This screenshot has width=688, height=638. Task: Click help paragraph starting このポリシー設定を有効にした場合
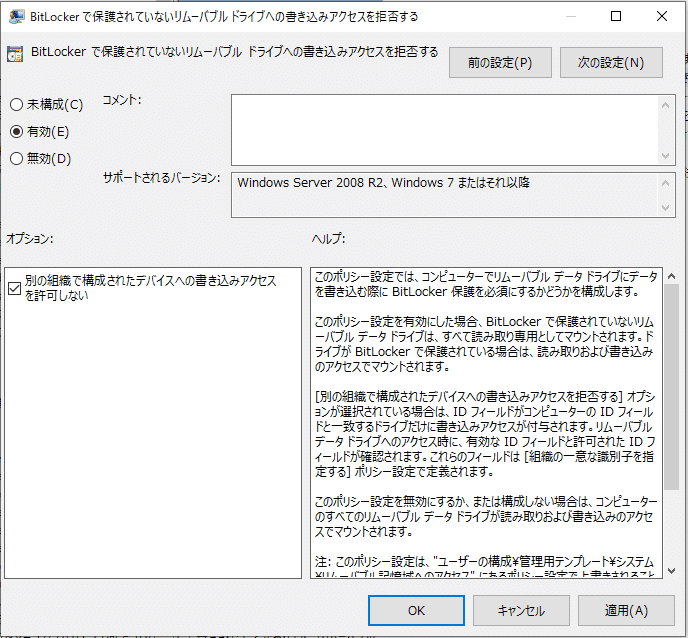(x=484, y=344)
